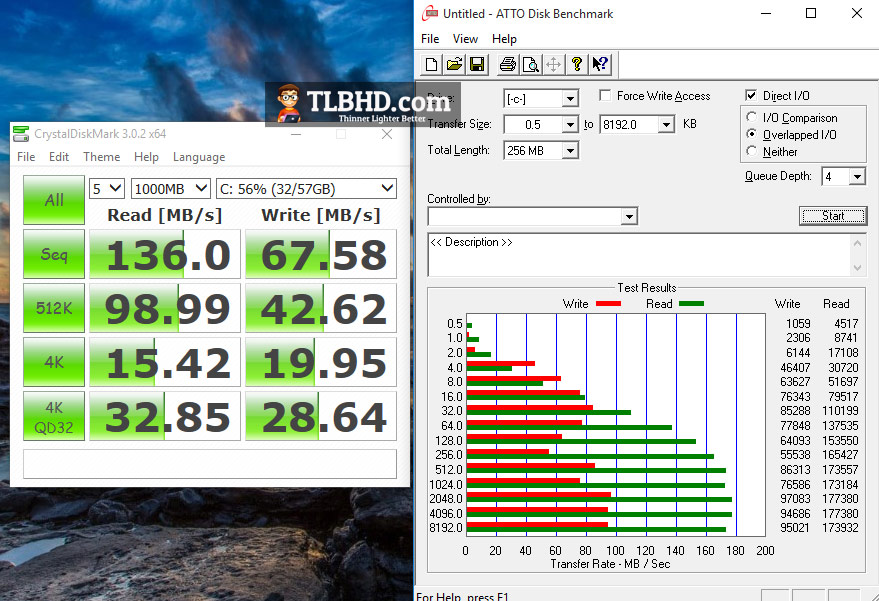Maximize the ATTO Disk Benchmark window
Screen dimensions: 879x601
811,13
